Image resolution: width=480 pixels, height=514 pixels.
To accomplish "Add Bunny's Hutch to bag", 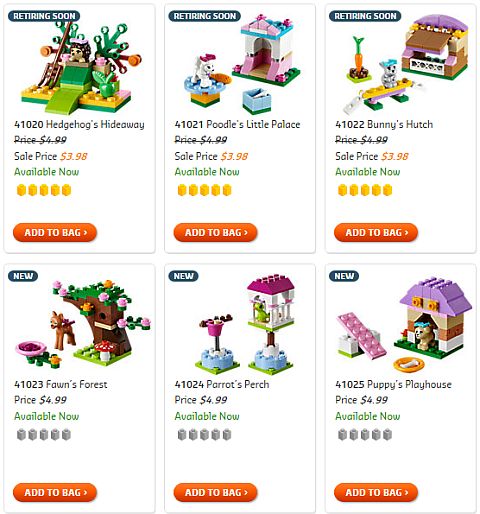I will click(x=376, y=232).
